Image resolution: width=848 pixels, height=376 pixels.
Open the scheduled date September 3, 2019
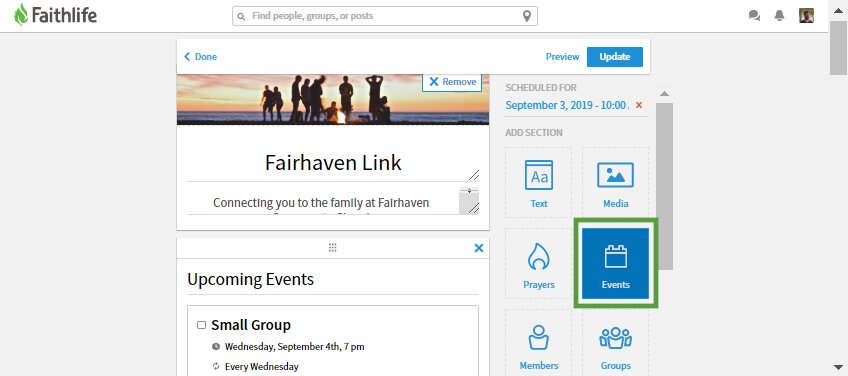[x=566, y=105]
